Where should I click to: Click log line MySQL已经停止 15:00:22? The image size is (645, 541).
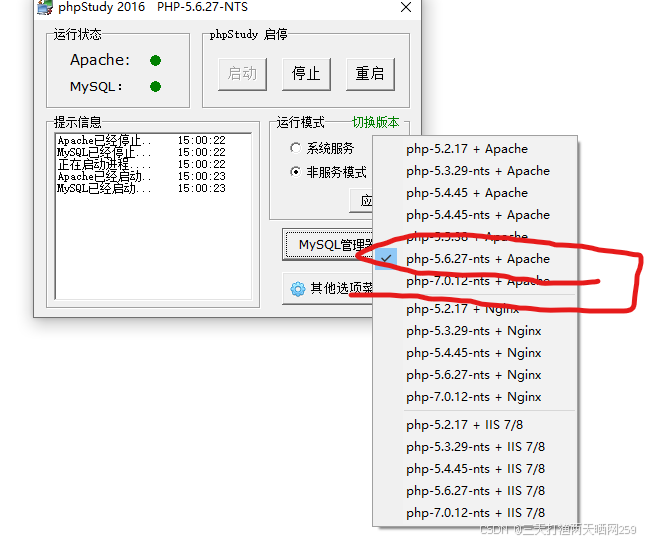[x=142, y=152]
